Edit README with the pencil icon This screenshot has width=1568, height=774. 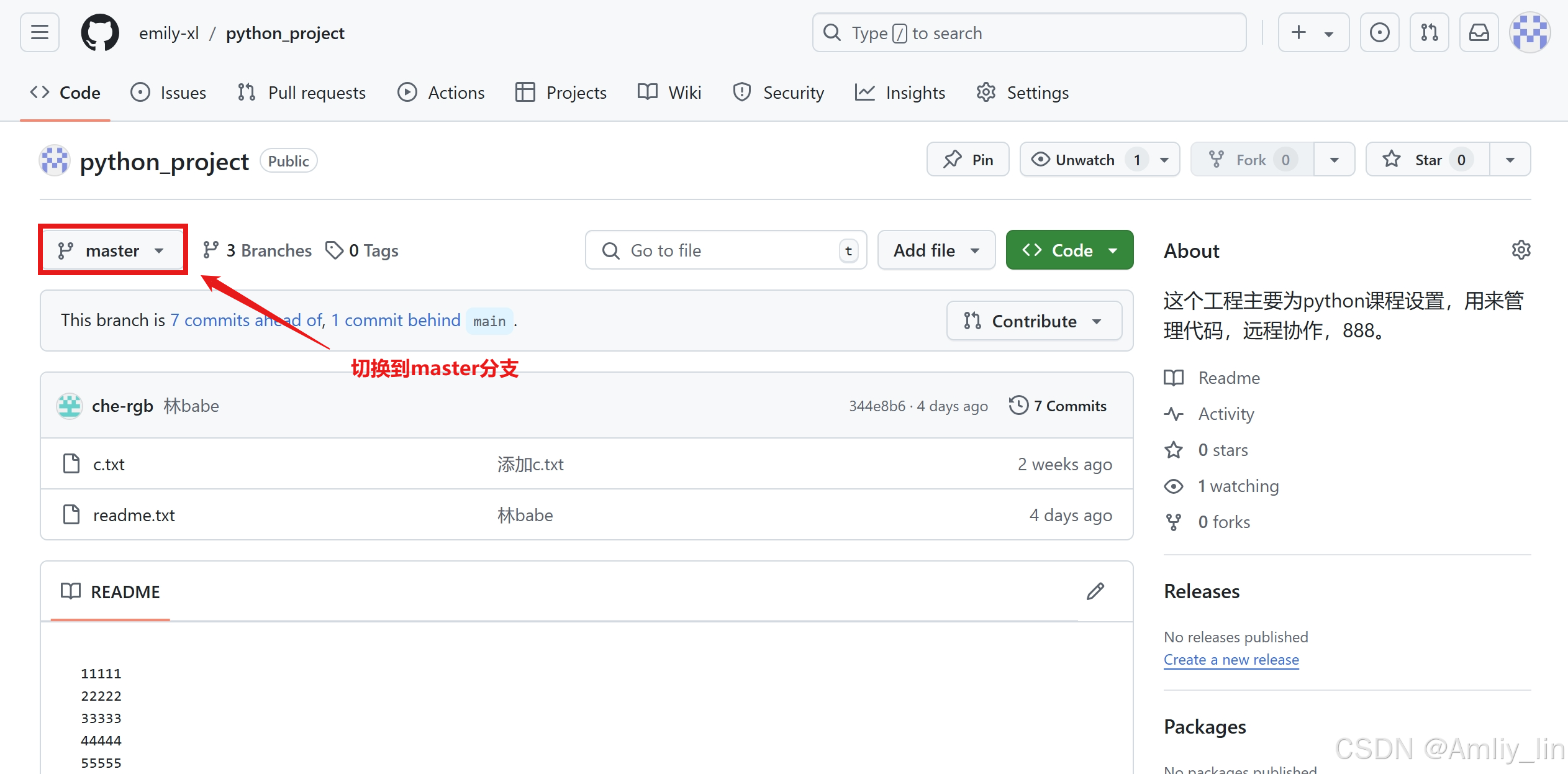(1095, 591)
